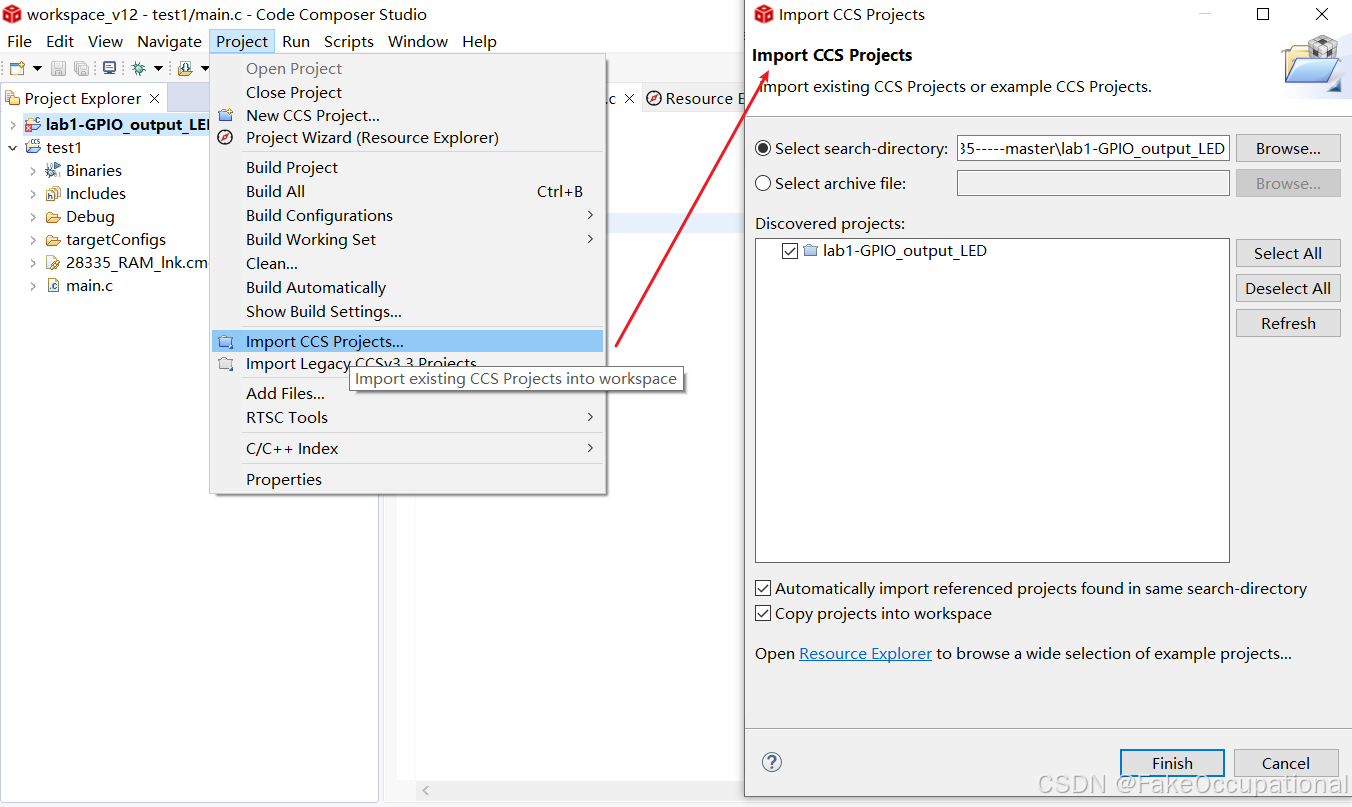The height and width of the screenshot is (807, 1352).
Task: Click the Import CCS Projects menu icon
Action: point(226,342)
